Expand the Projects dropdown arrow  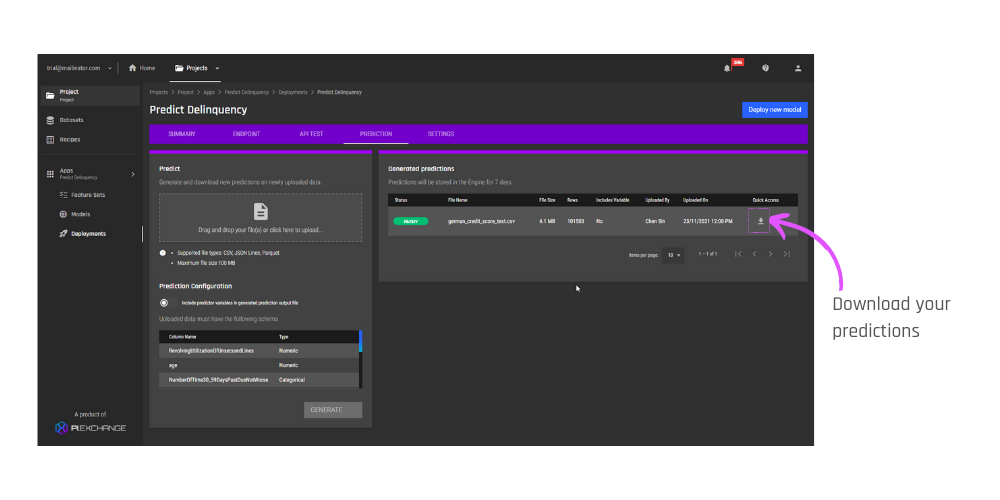point(217,68)
